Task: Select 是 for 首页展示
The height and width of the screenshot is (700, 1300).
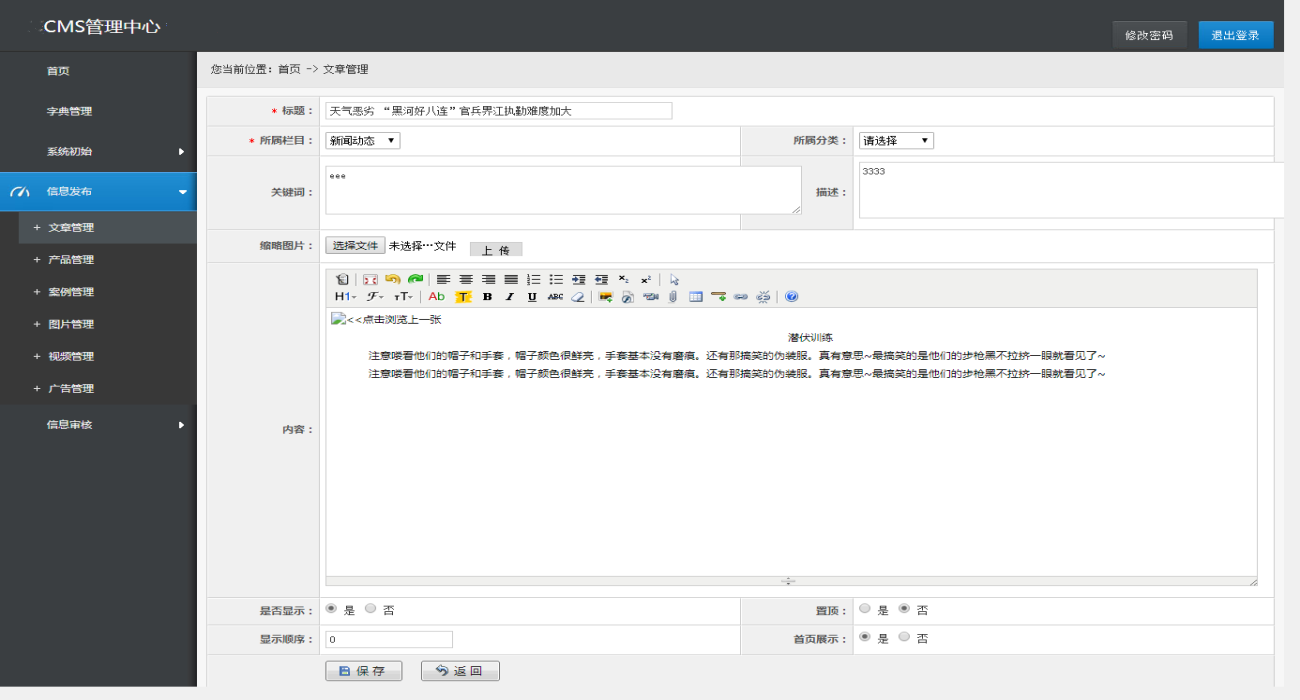Action: (x=864, y=637)
